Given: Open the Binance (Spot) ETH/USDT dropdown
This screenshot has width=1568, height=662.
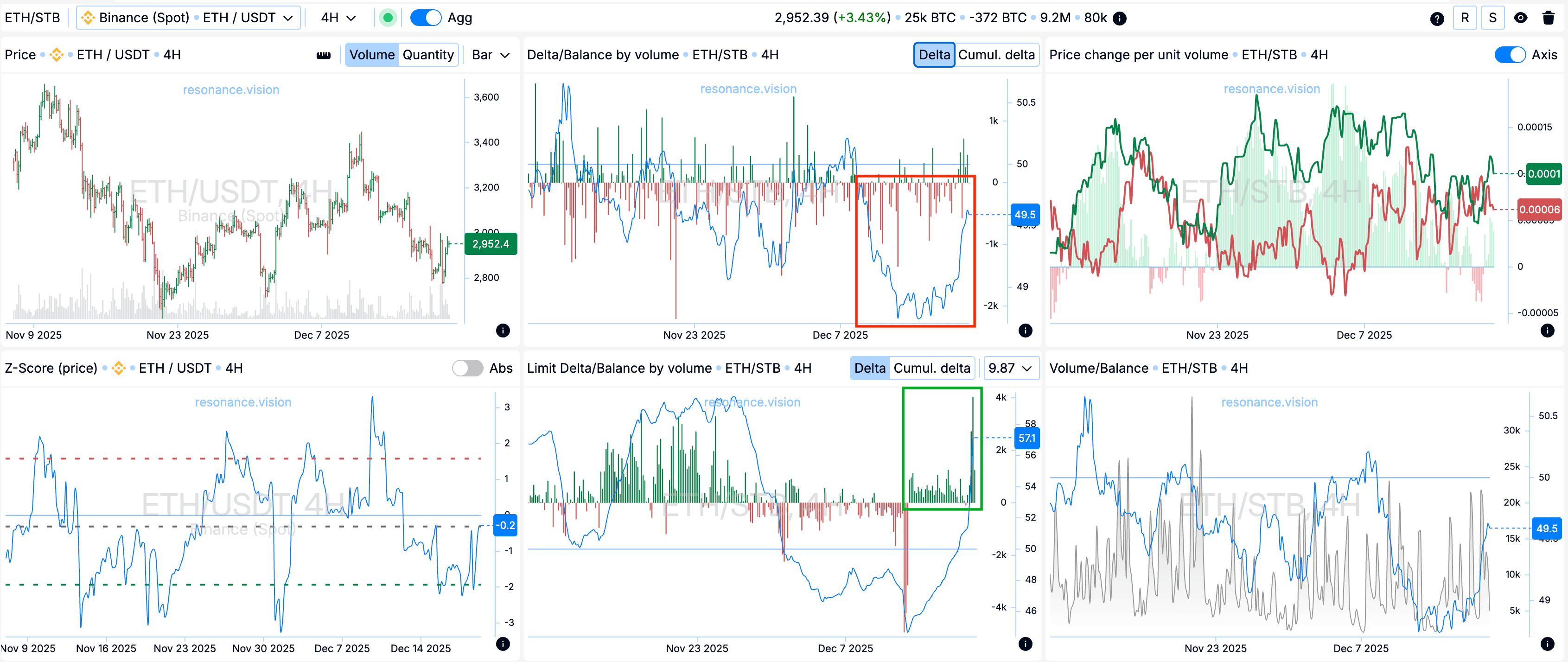Looking at the screenshot, I should click(x=188, y=18).
